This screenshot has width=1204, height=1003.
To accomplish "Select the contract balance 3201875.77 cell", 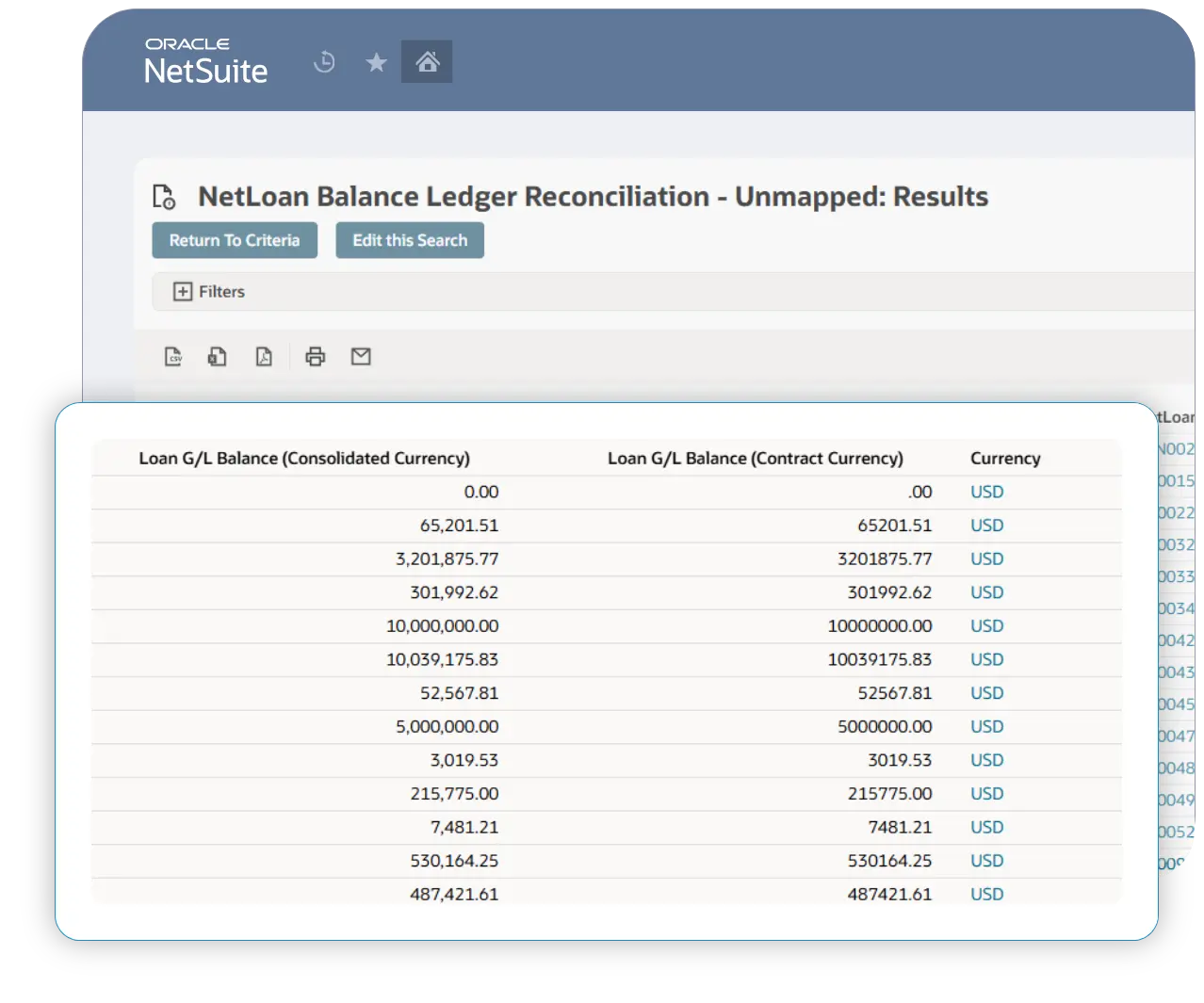I will [x=885, y=558].
